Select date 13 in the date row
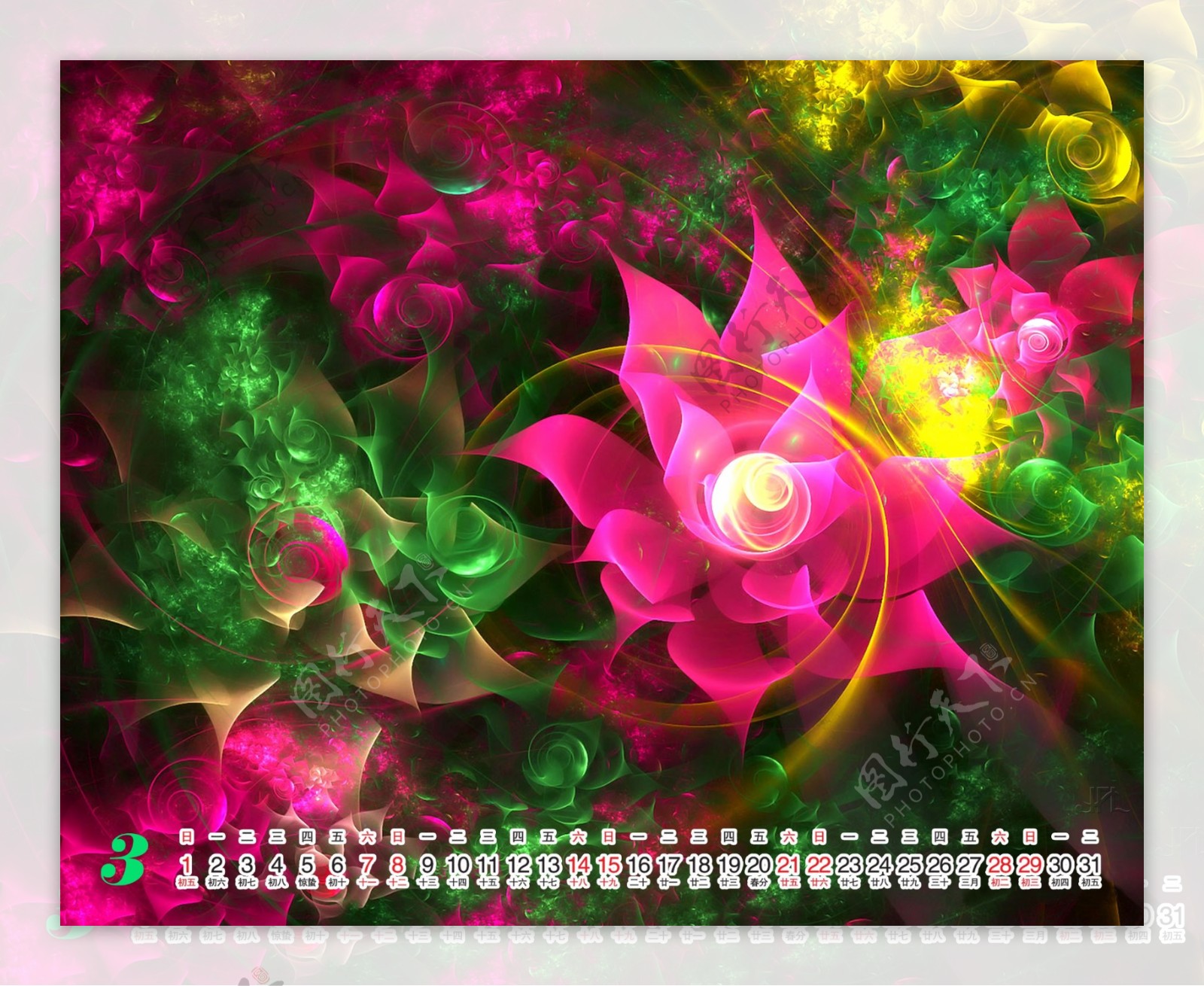The width and height of the screenshot is (1204, 986). click(548, 864)
